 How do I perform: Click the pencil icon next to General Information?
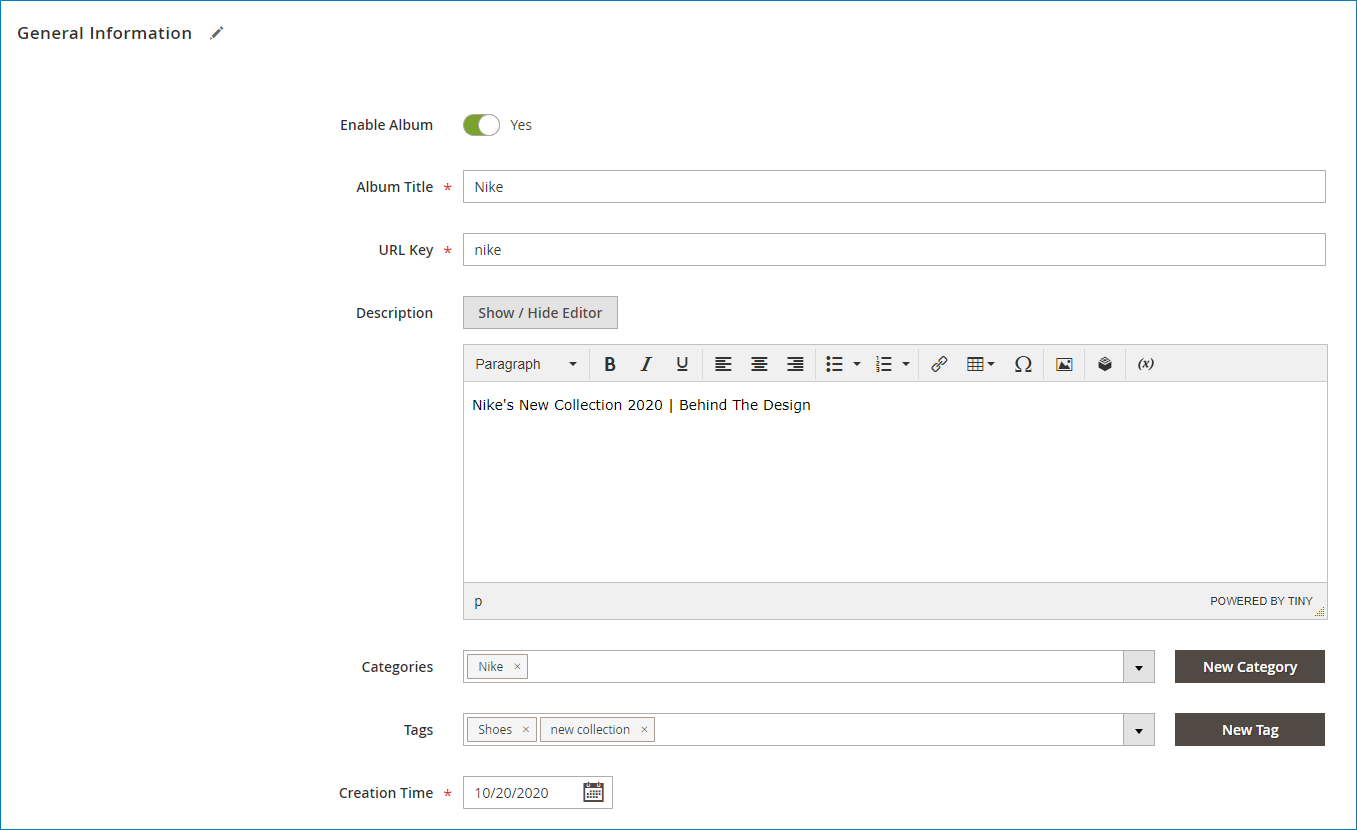point(217,33)
